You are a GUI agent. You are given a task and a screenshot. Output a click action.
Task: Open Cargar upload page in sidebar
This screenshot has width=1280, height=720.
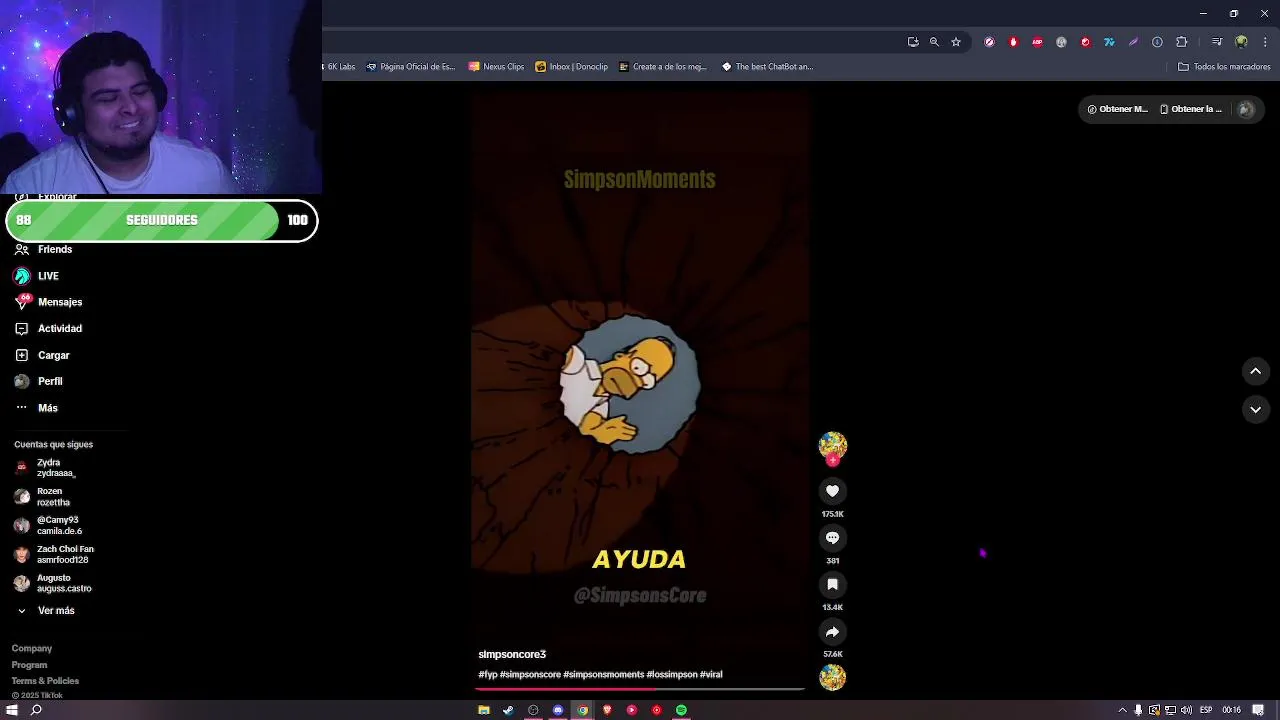click(42, 355)
